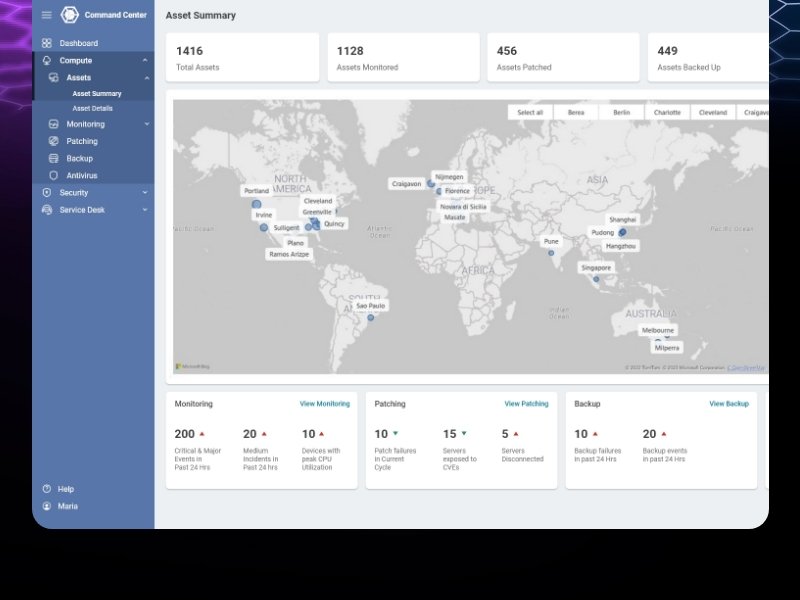Open Antivirus via its shield icon

point(54,175)
